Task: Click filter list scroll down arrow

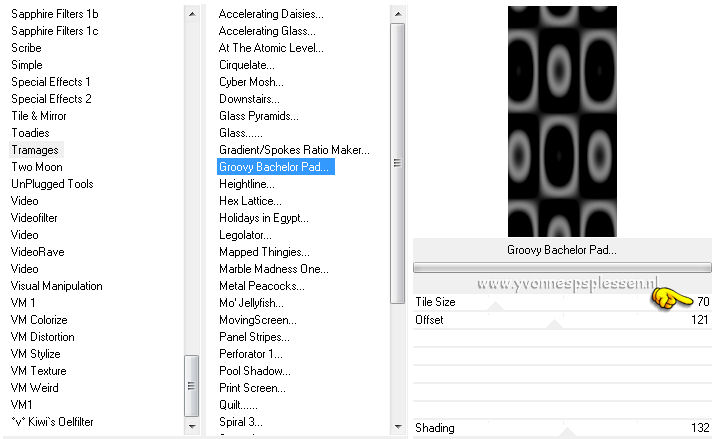Action: coord(398,427)
